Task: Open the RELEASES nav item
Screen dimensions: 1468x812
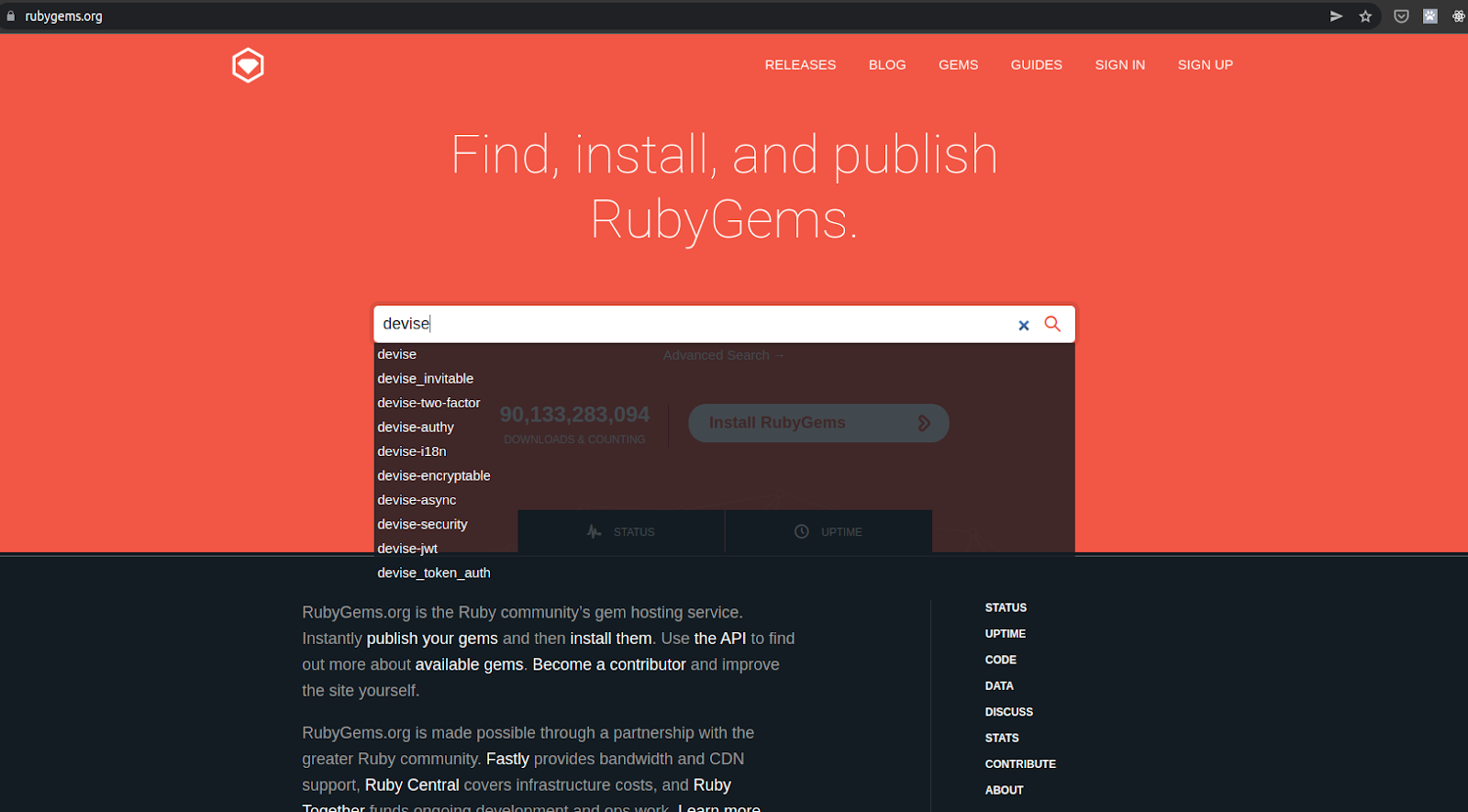Action: point(800,65)
